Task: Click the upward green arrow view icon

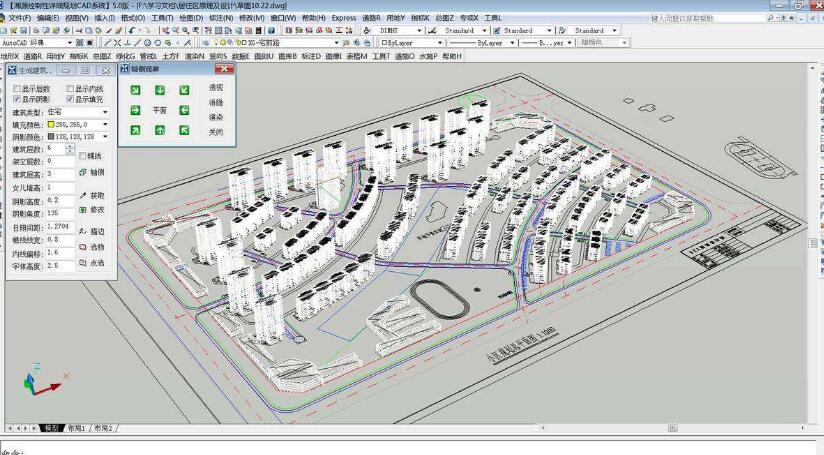Action: pos(160,130)
